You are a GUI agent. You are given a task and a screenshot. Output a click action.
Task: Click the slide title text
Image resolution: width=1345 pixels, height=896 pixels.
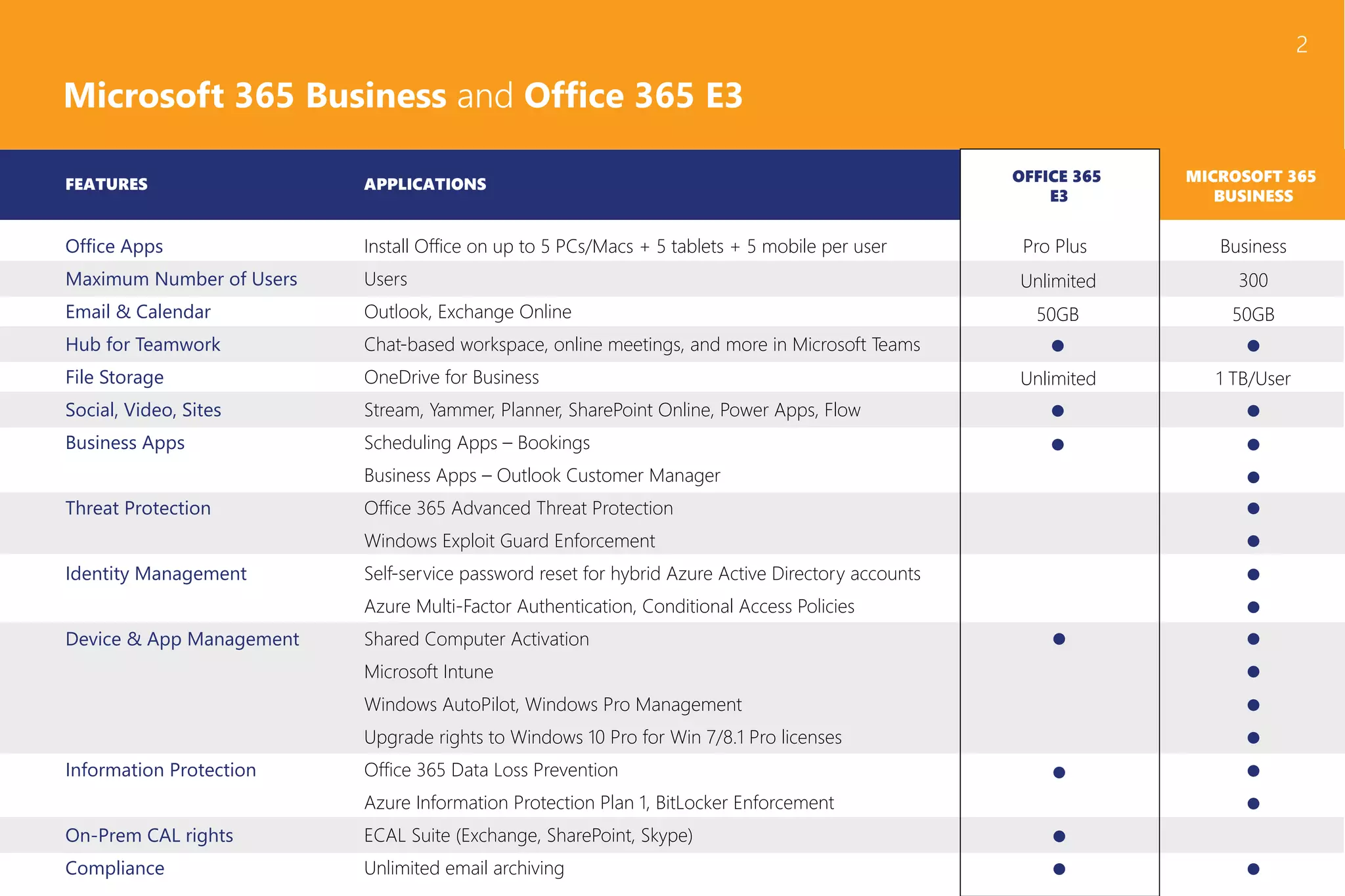click(x=403, y=96)
